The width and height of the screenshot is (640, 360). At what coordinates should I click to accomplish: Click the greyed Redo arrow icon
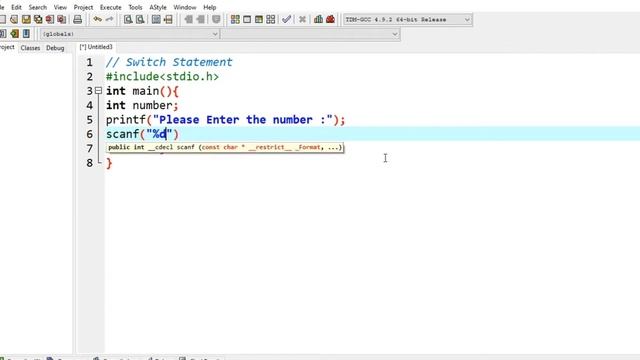[109, 19]
